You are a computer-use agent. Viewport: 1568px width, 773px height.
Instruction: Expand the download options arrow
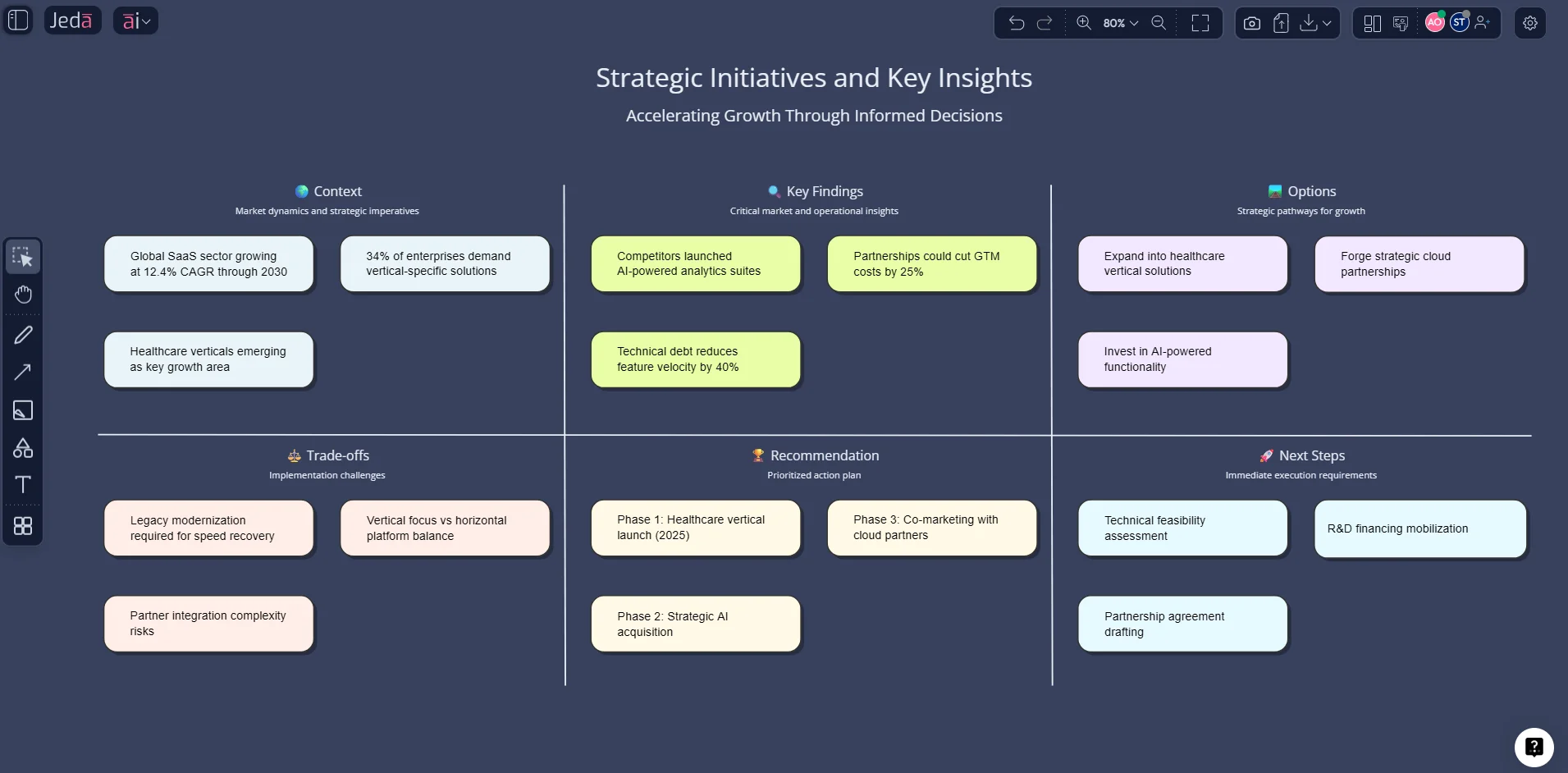(1327, 23)
